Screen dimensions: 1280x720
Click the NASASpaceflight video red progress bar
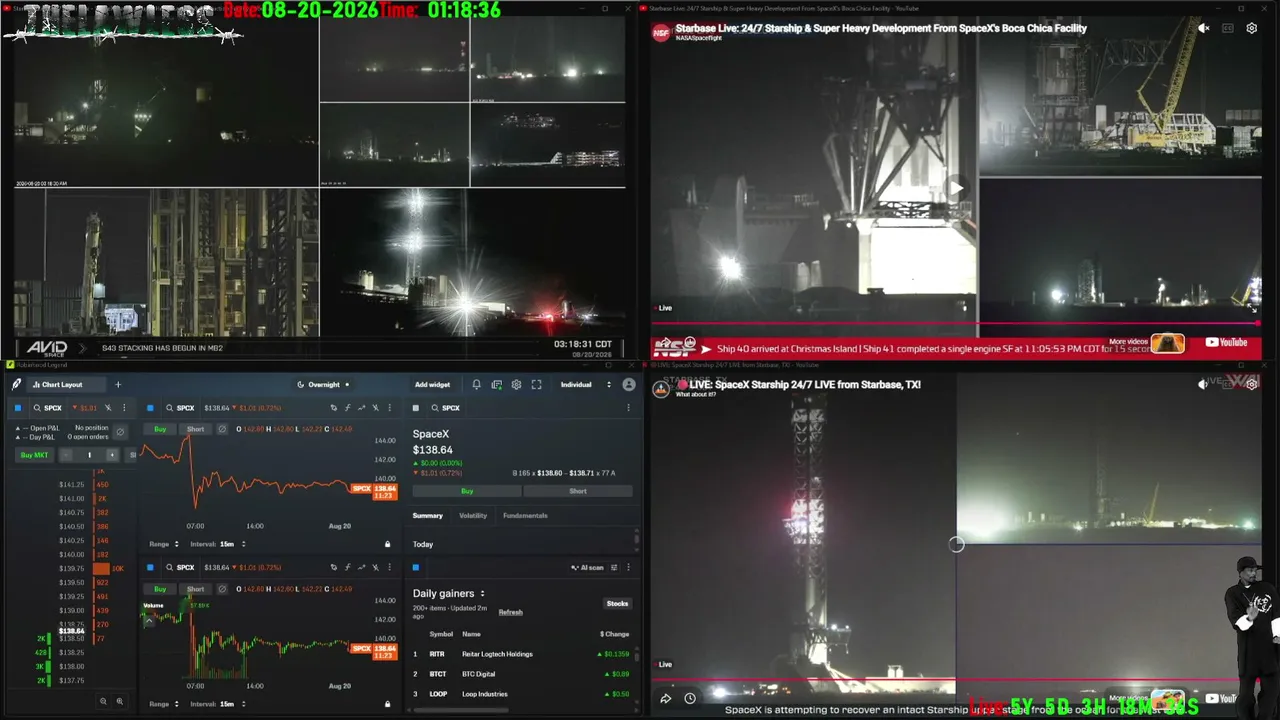(x=955, y=323)
